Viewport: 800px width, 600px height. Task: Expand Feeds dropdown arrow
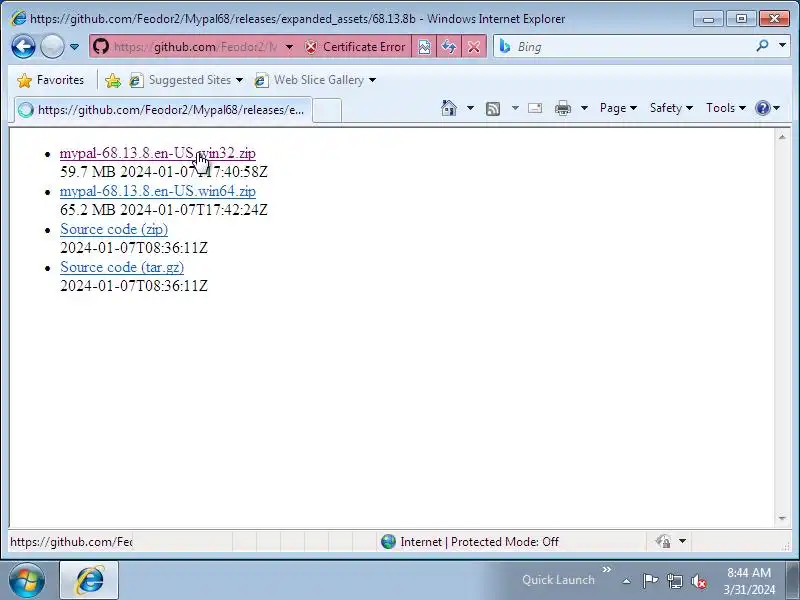515,108
